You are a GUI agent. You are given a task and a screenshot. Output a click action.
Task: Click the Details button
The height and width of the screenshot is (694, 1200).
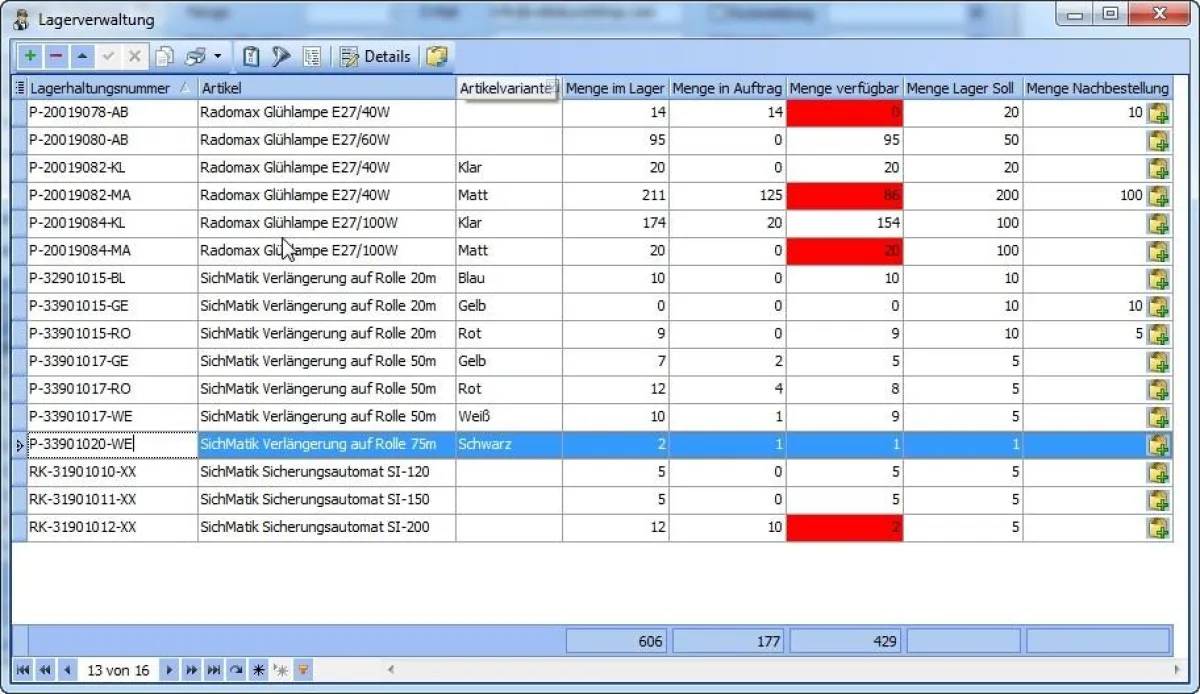376,57
